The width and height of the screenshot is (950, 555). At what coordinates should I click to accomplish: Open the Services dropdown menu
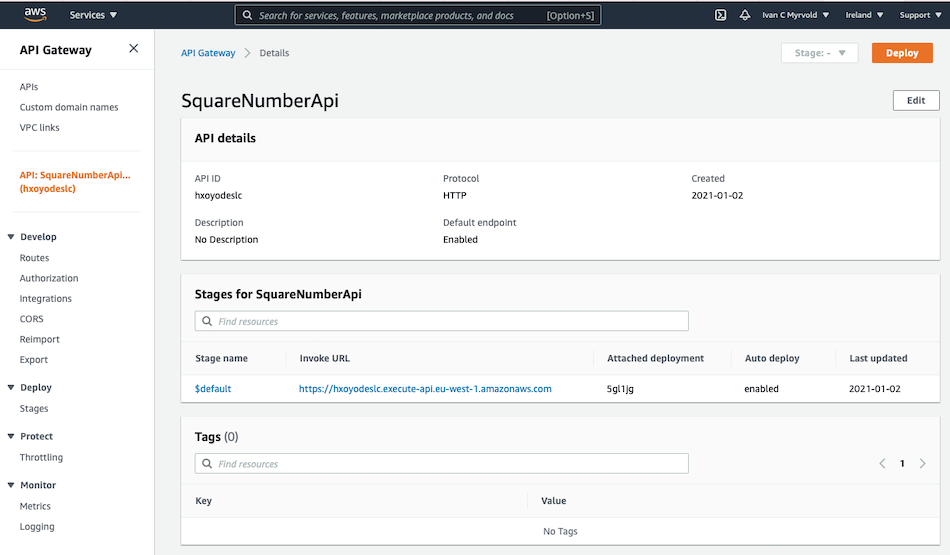click(x=93, y=15)
